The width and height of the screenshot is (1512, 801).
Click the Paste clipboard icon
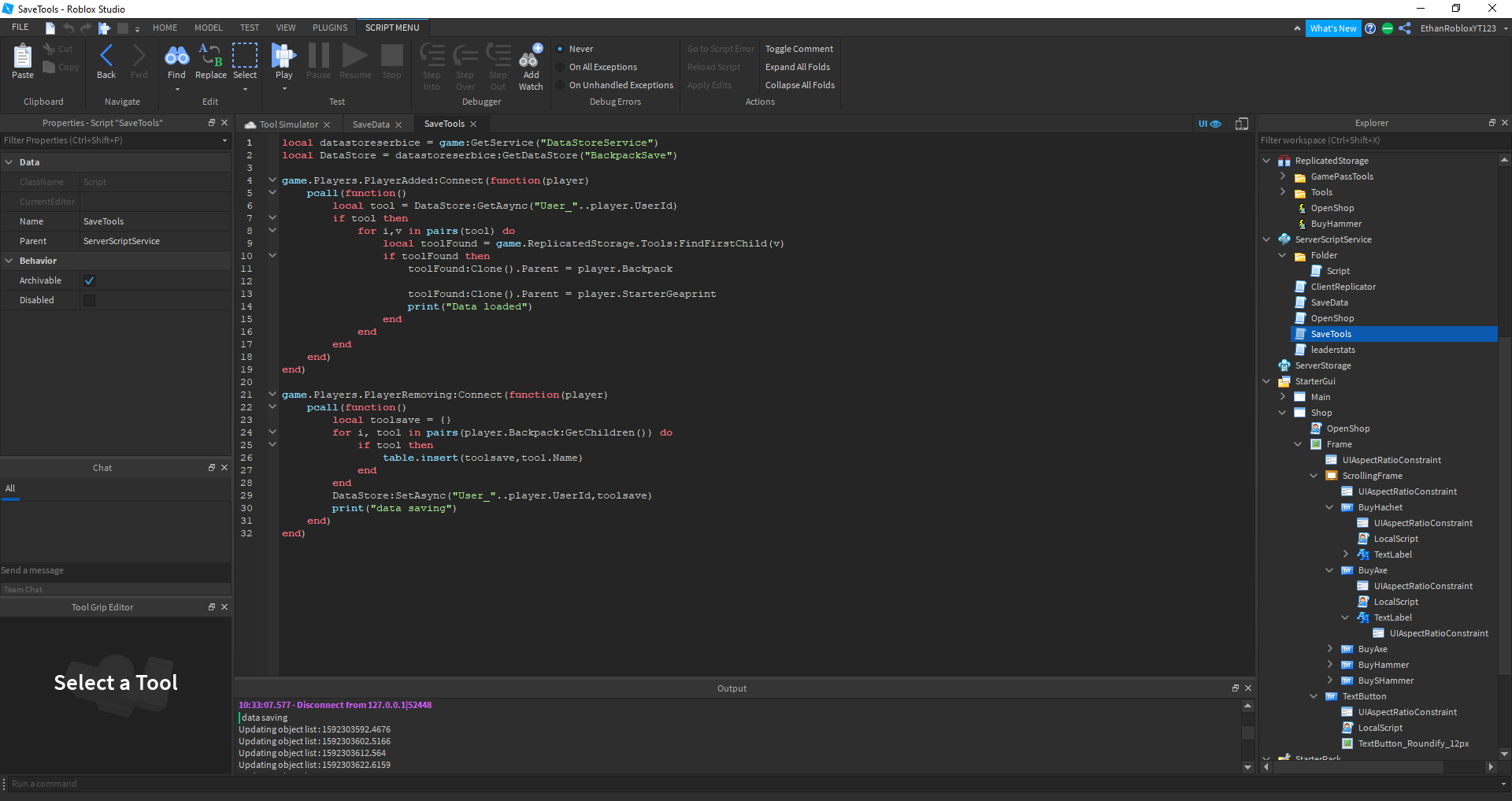[22, 61]
